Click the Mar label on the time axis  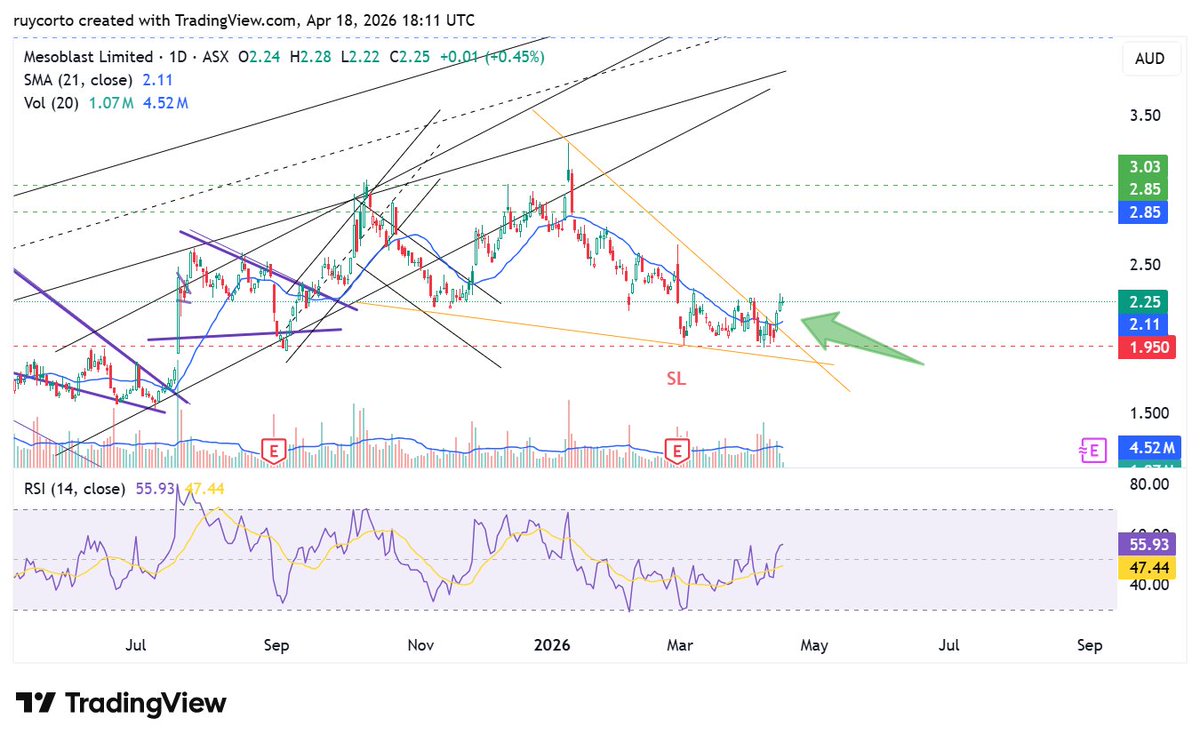(678, 645)
